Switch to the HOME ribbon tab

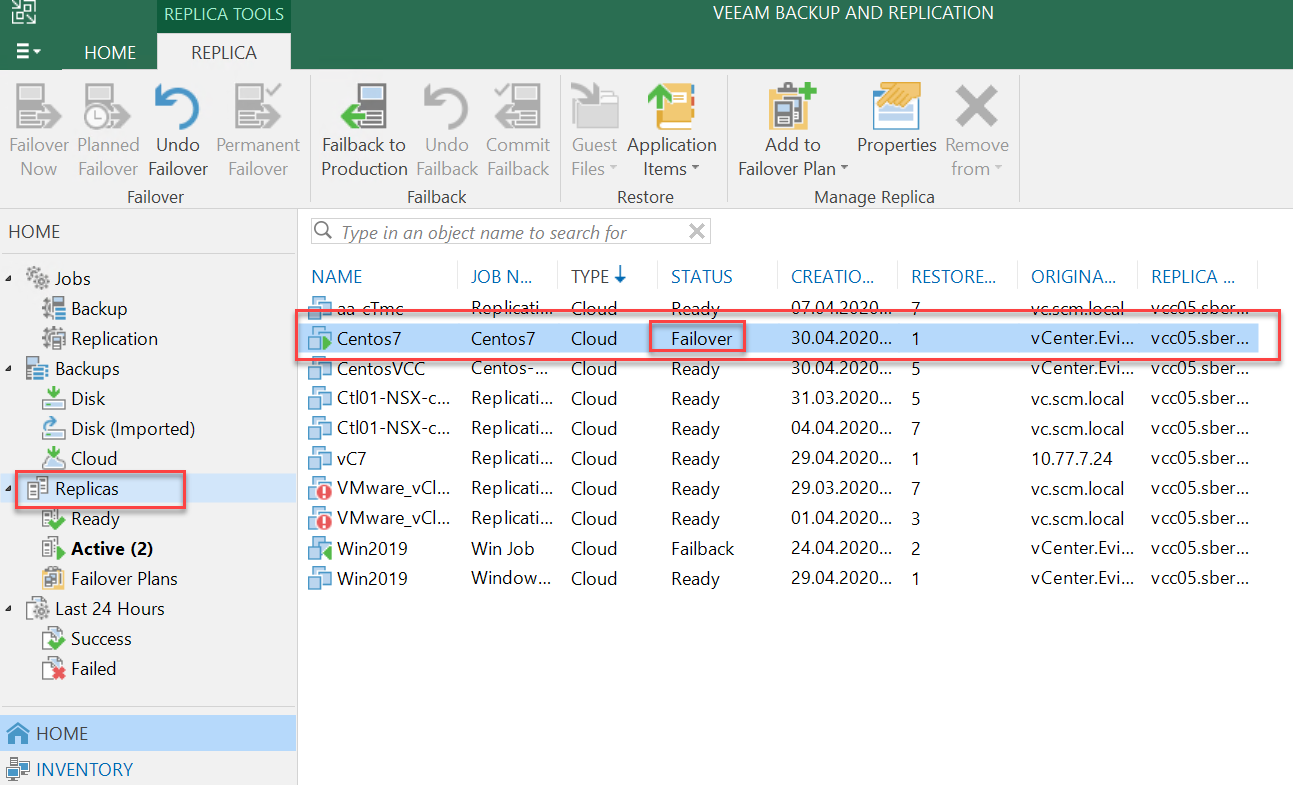tap(110, 52)
